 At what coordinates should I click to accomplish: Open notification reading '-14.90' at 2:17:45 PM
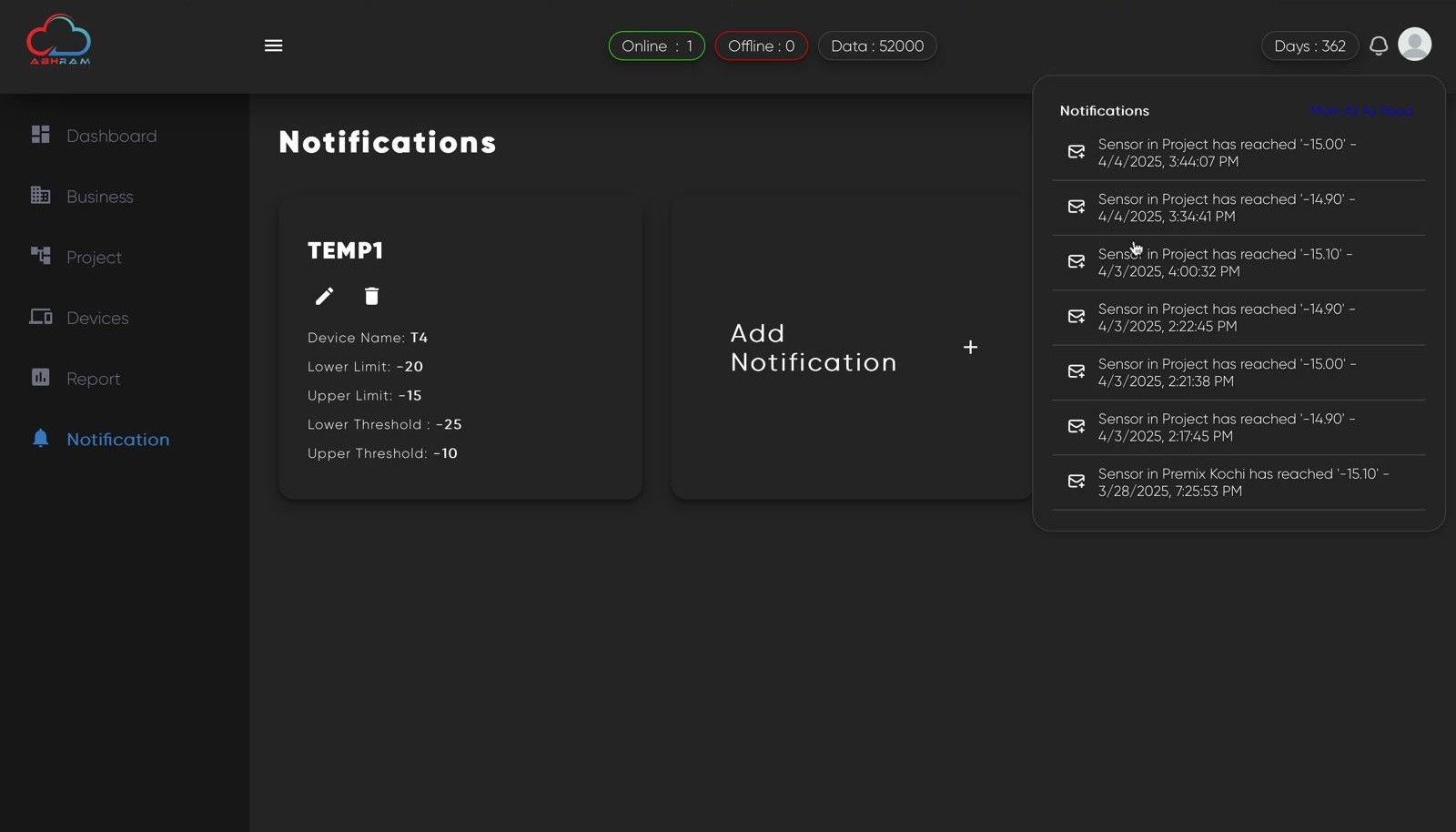[1239, 427]
